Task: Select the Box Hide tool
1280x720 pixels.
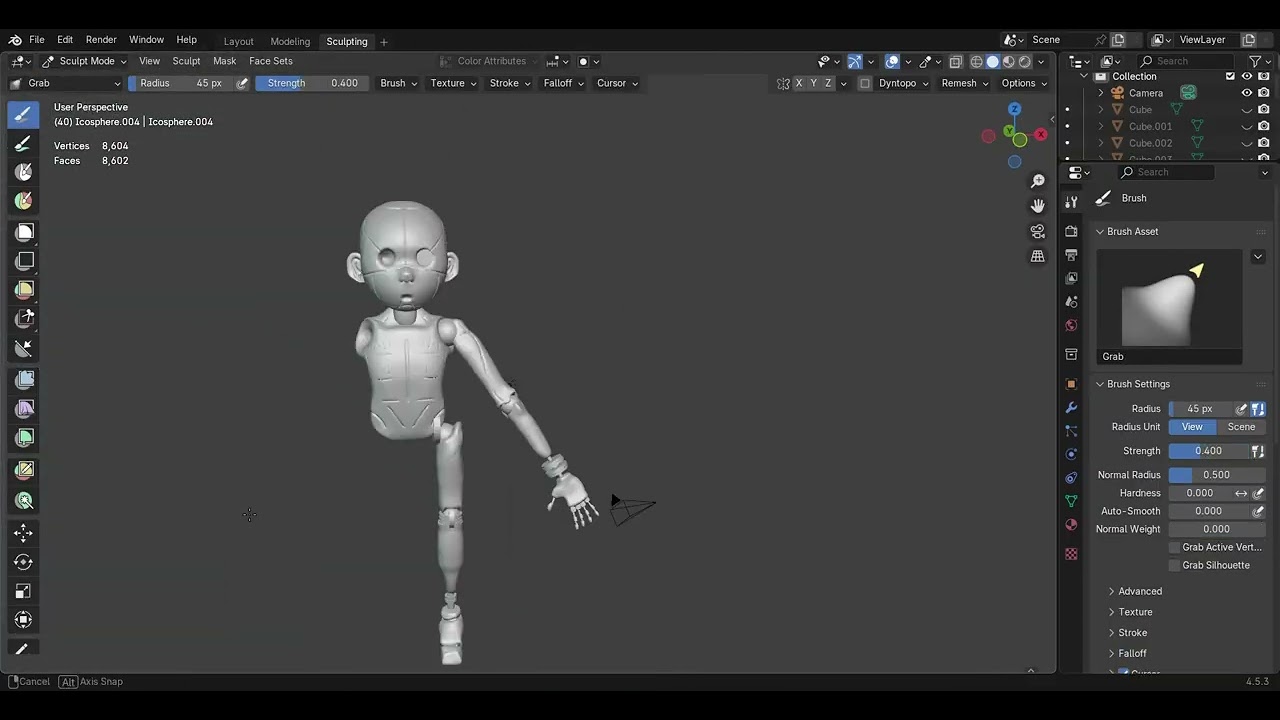Action: (x=24, y=261)
